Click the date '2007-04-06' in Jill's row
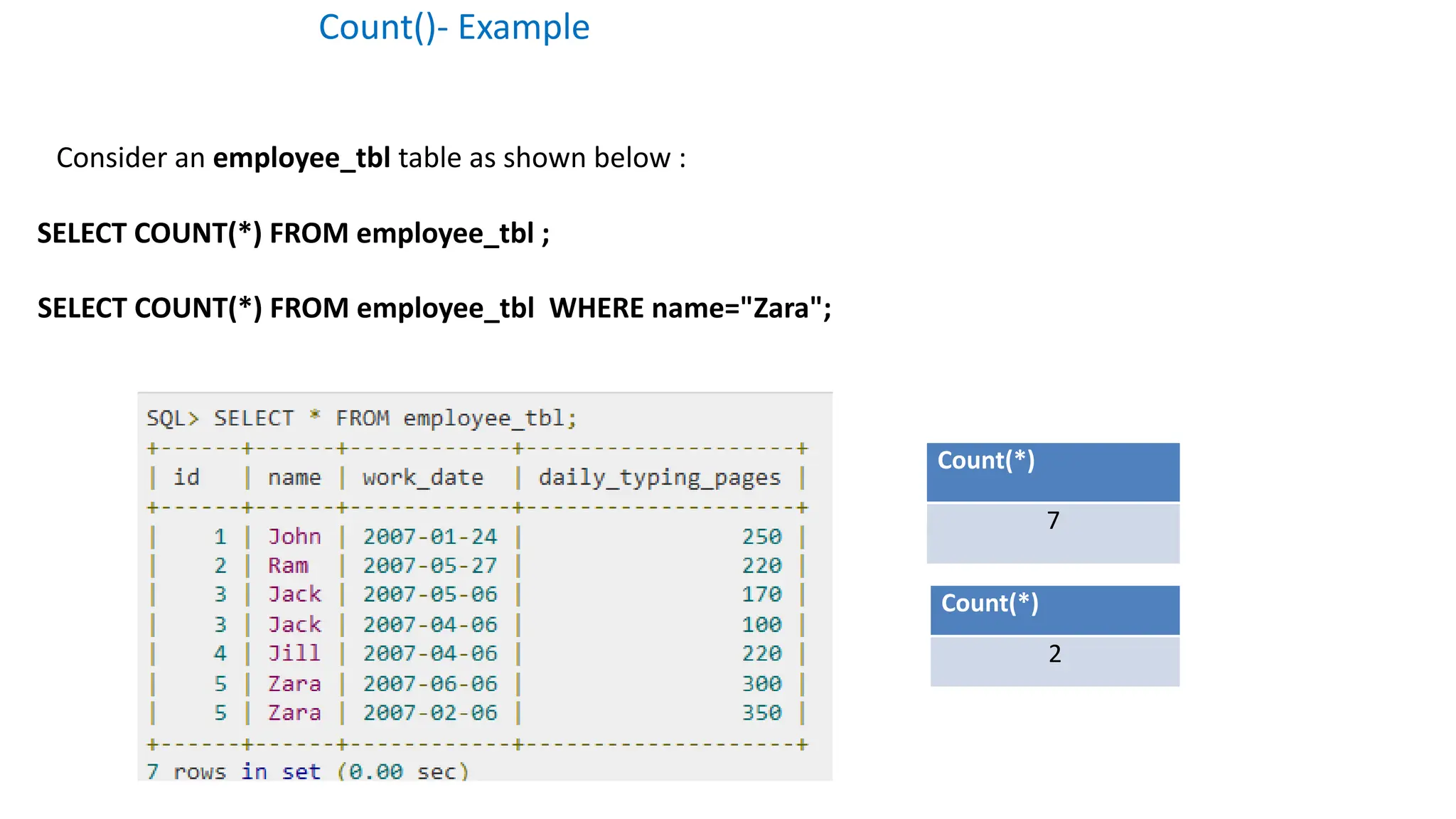 tap(430, 653)
